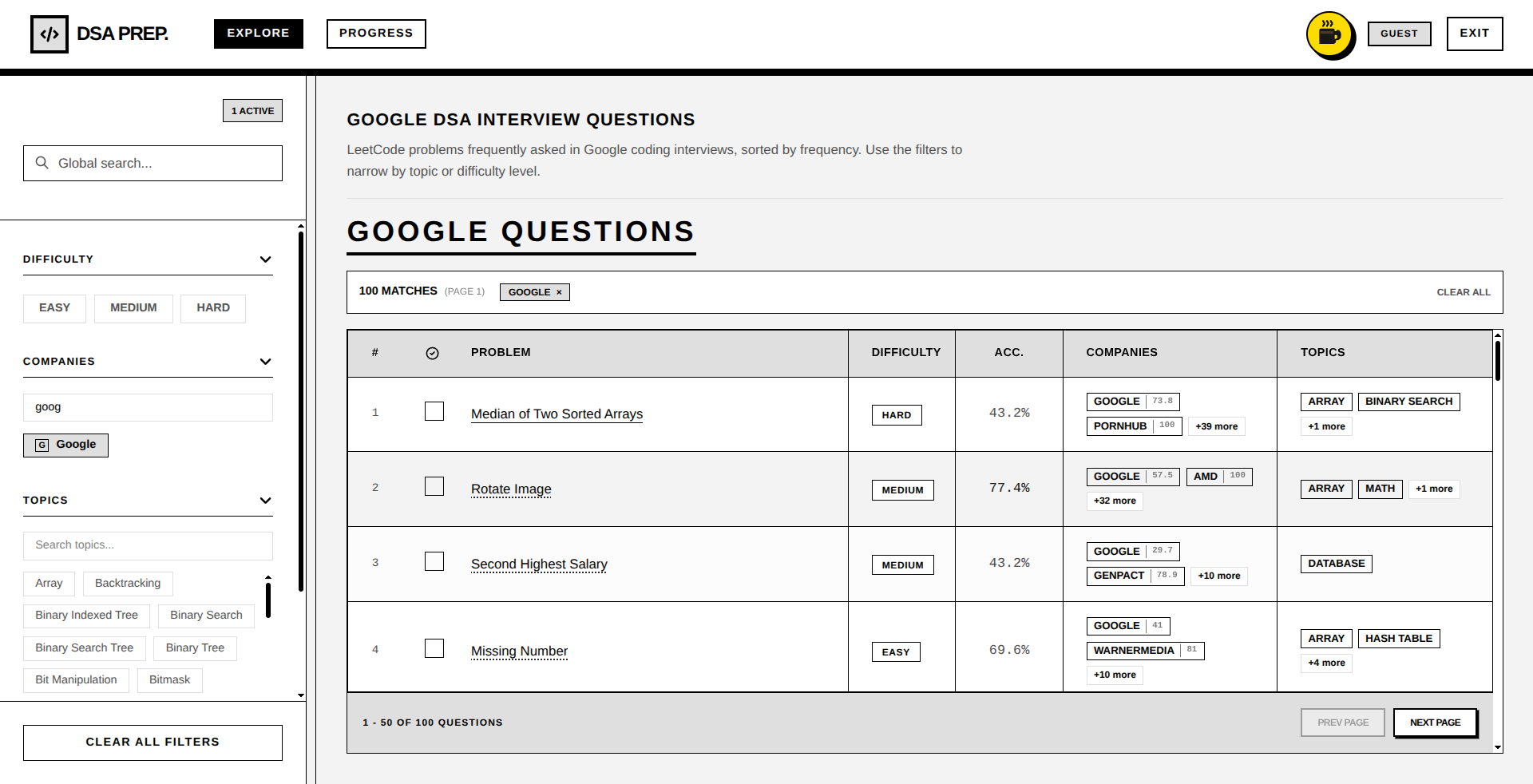Viewport: 1533px width, 784px height.
Task: Collapse the Difficulty filter section
Action: tap(266, 259)
